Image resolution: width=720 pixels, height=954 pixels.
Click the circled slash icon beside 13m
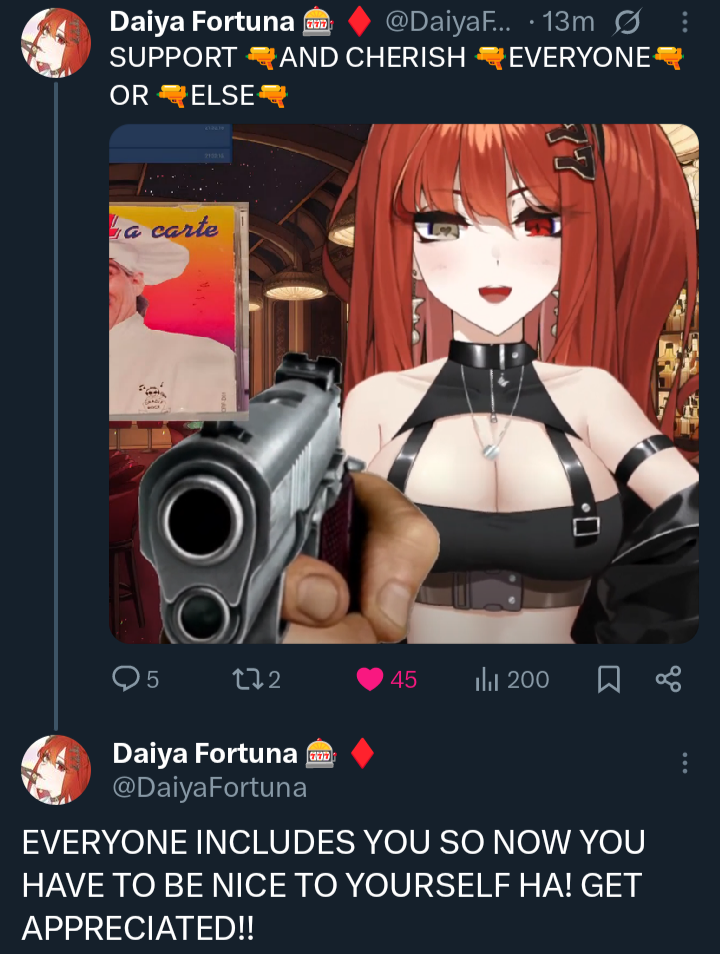(627, 23)
